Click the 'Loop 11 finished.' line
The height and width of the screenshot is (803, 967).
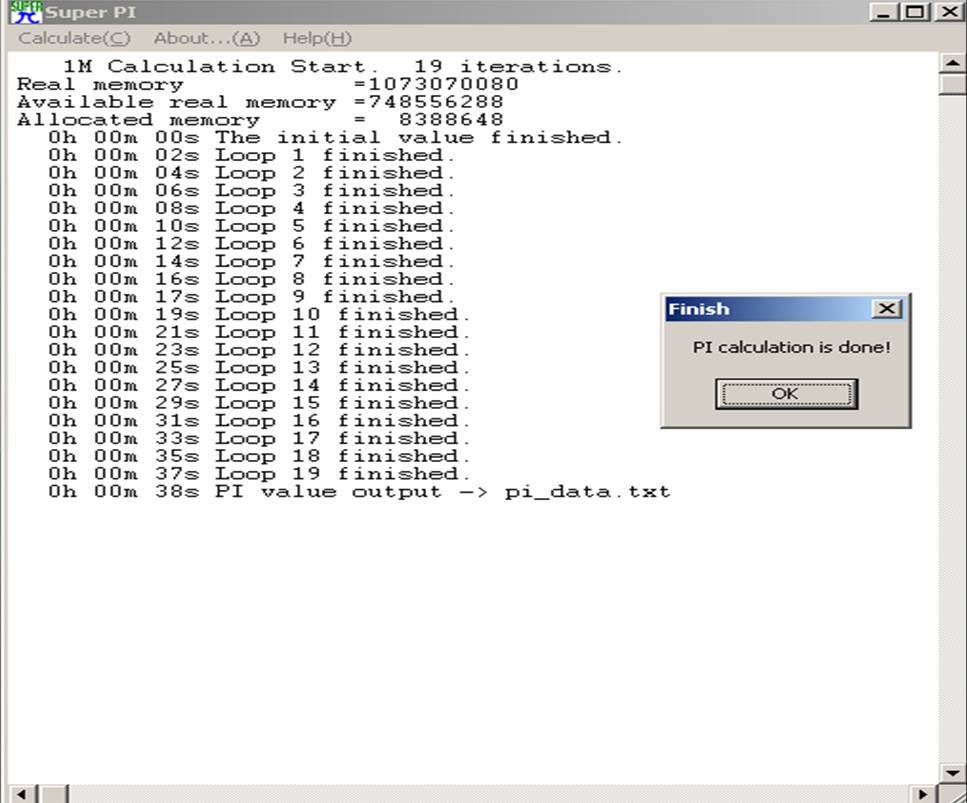tap(260, 332)
